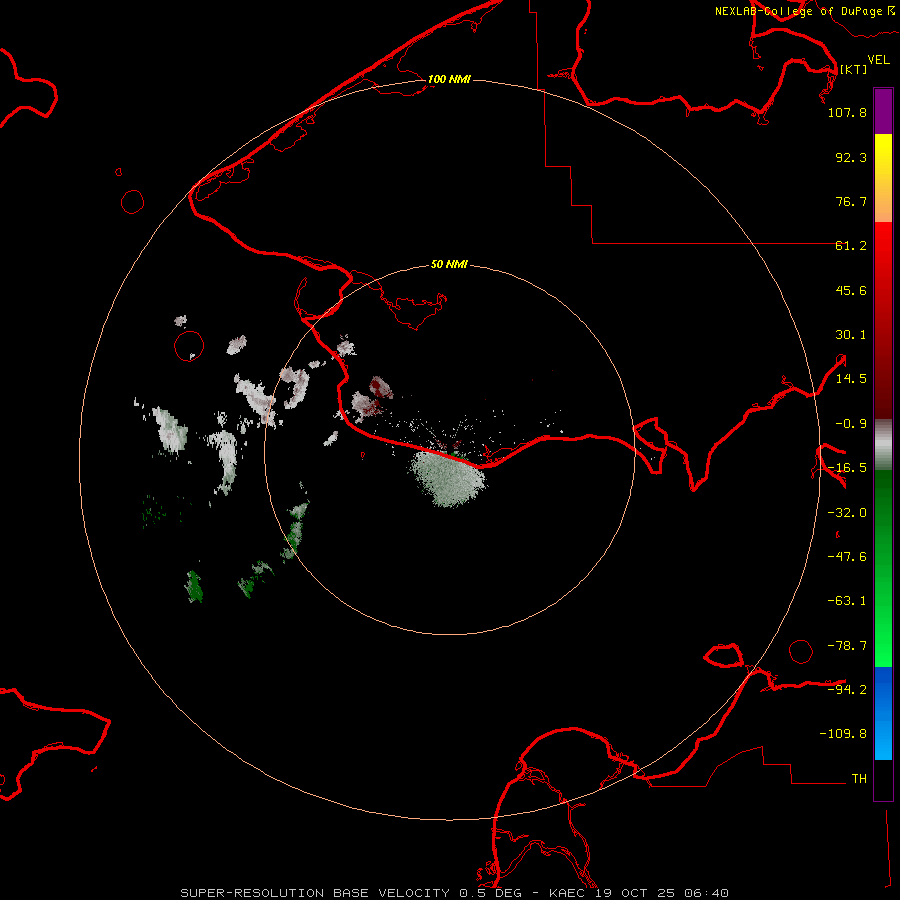Click the TH label on the color scale
Image resolution: width=900 pixels, height=900 pixels.
859,779
